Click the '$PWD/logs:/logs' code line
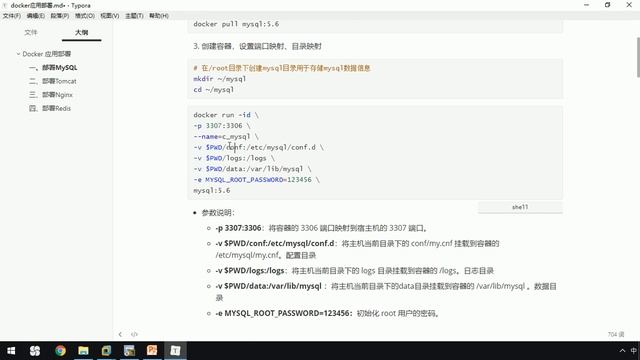 point(234,158)
